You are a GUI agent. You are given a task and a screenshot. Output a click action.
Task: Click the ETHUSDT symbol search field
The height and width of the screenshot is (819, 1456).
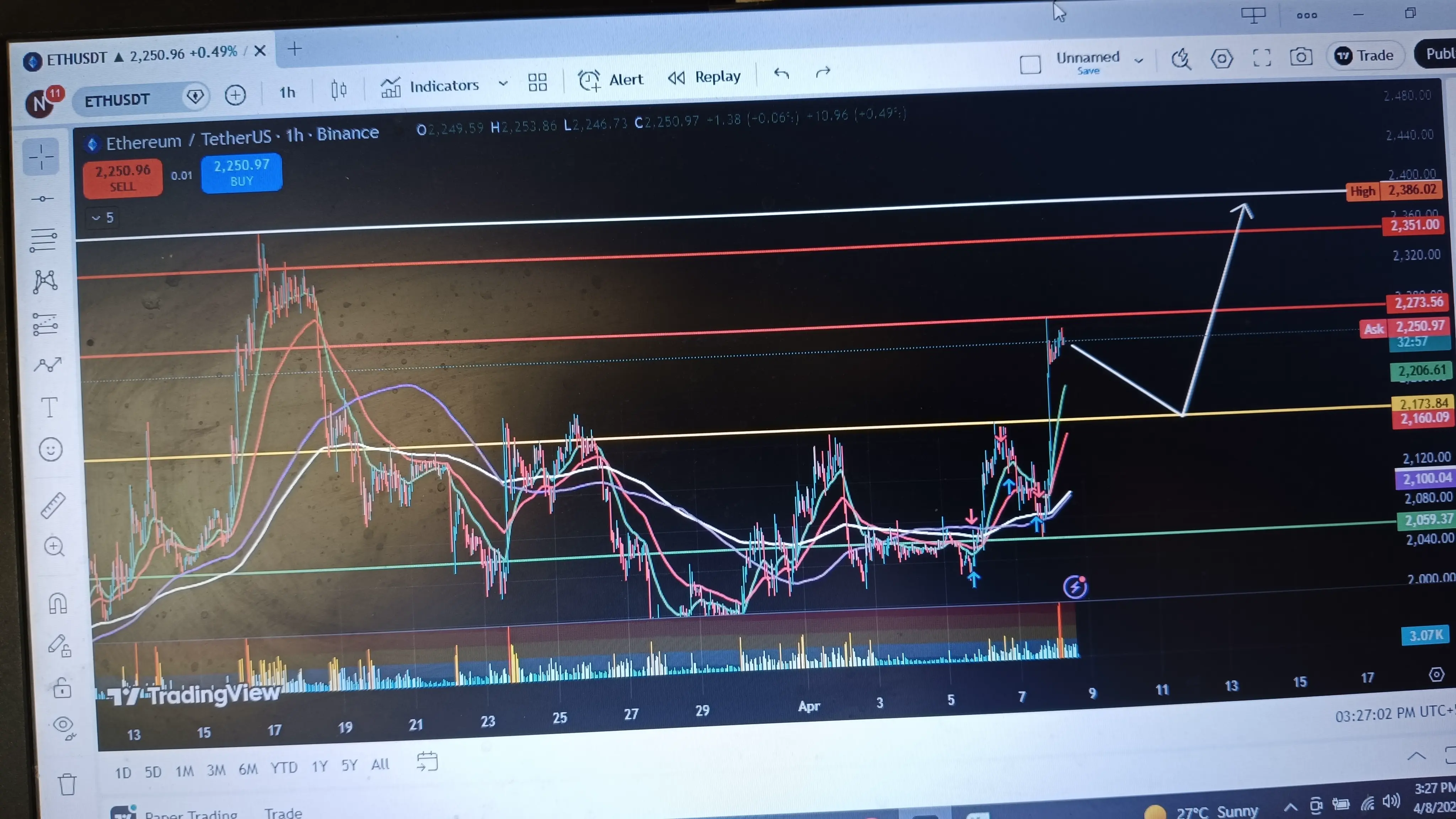(117, 100)
